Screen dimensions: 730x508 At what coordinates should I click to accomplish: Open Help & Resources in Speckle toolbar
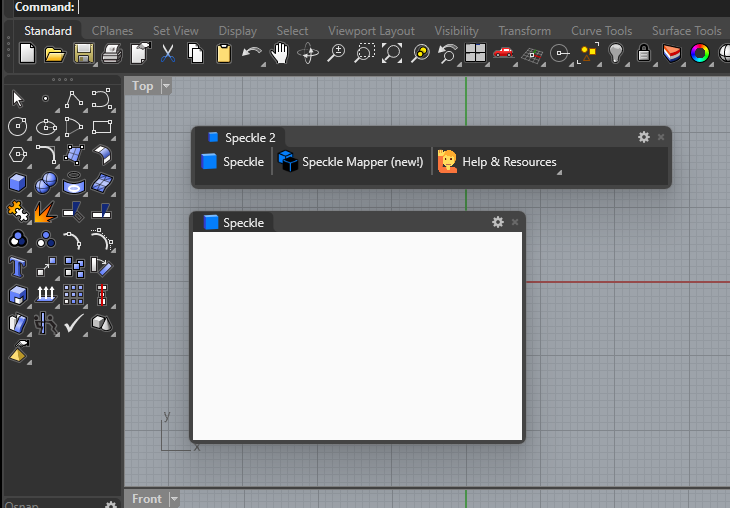tap(497, 162)
